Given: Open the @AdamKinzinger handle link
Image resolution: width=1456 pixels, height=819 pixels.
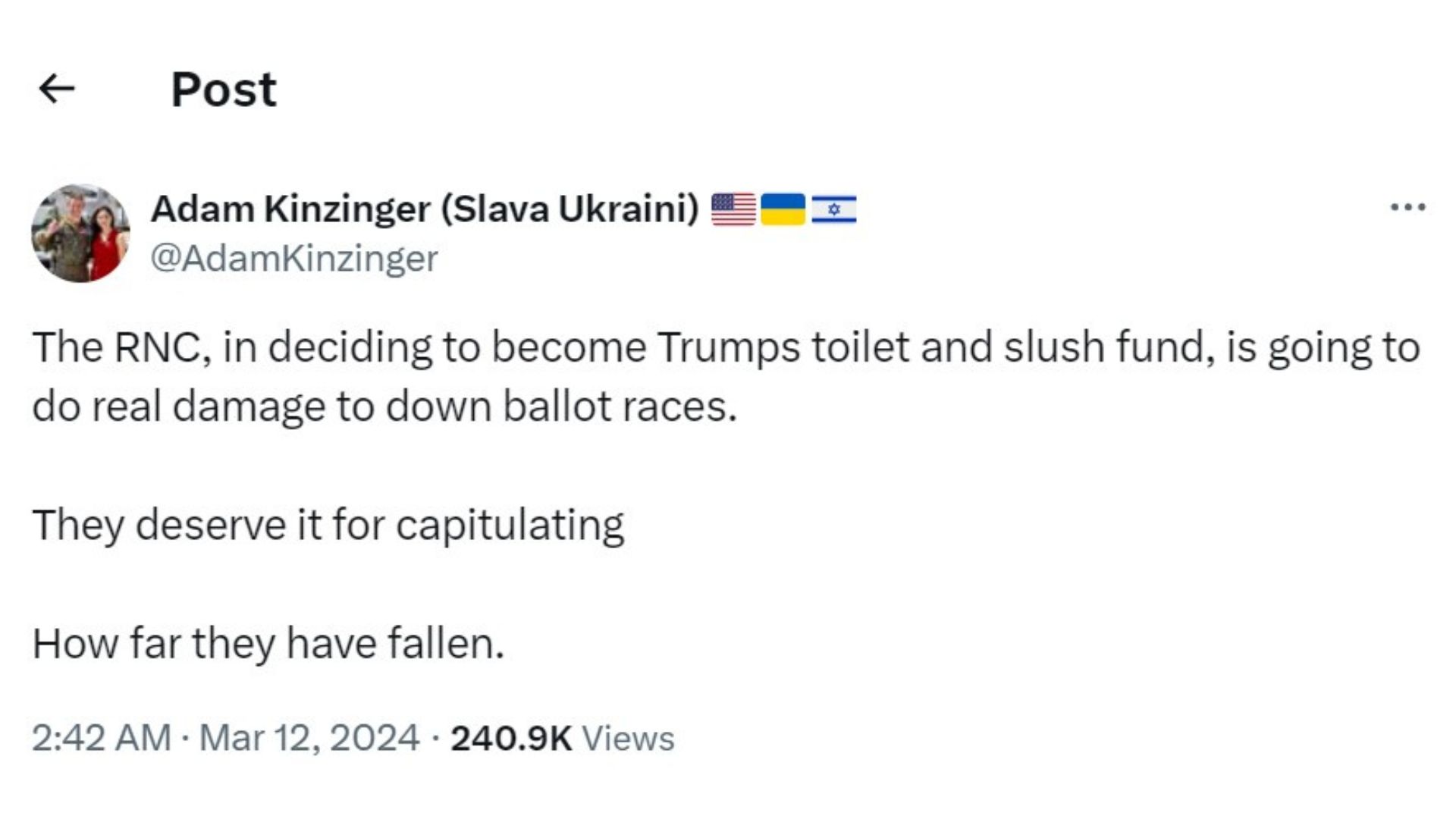Looking at the screenshot, I should (294, 259).
